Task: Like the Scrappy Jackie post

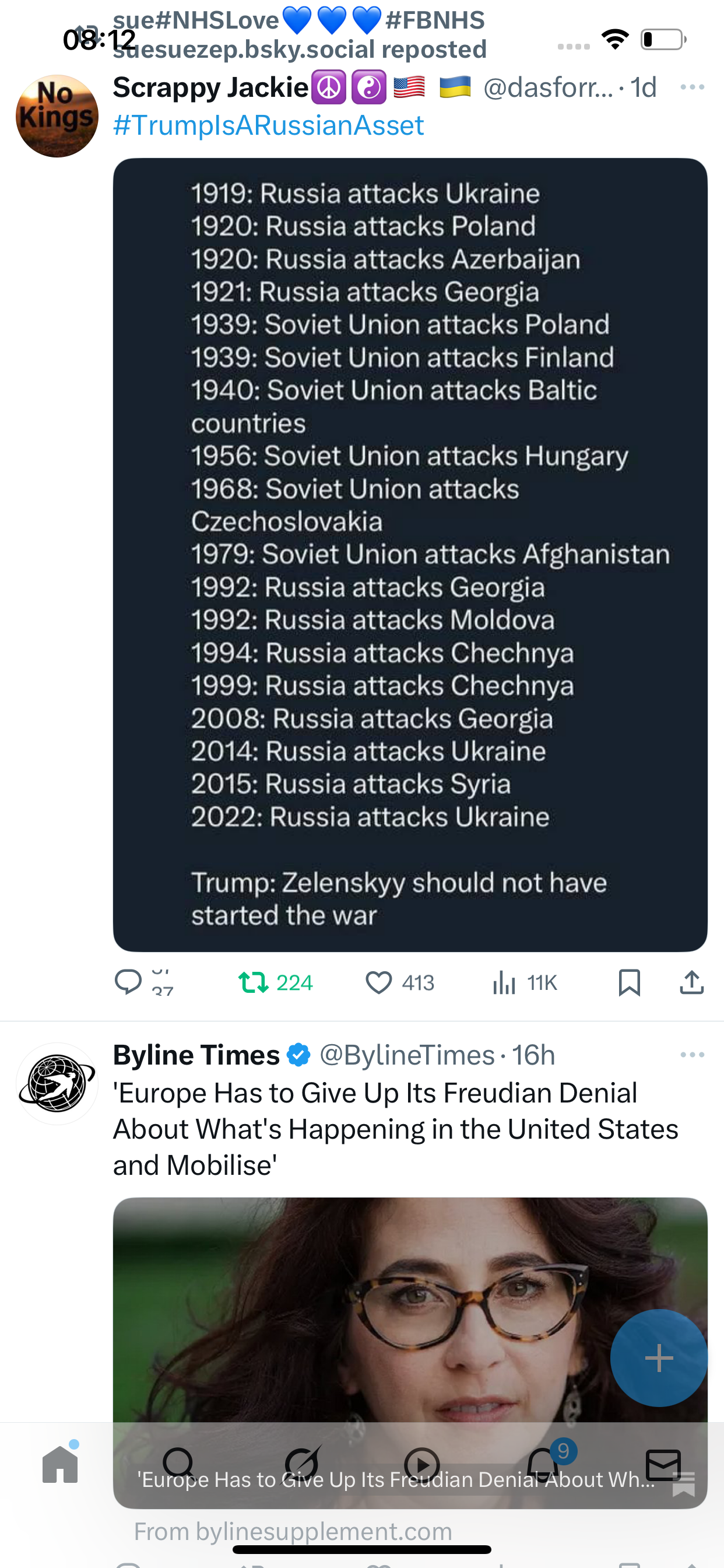Action: tap(379, 982)
